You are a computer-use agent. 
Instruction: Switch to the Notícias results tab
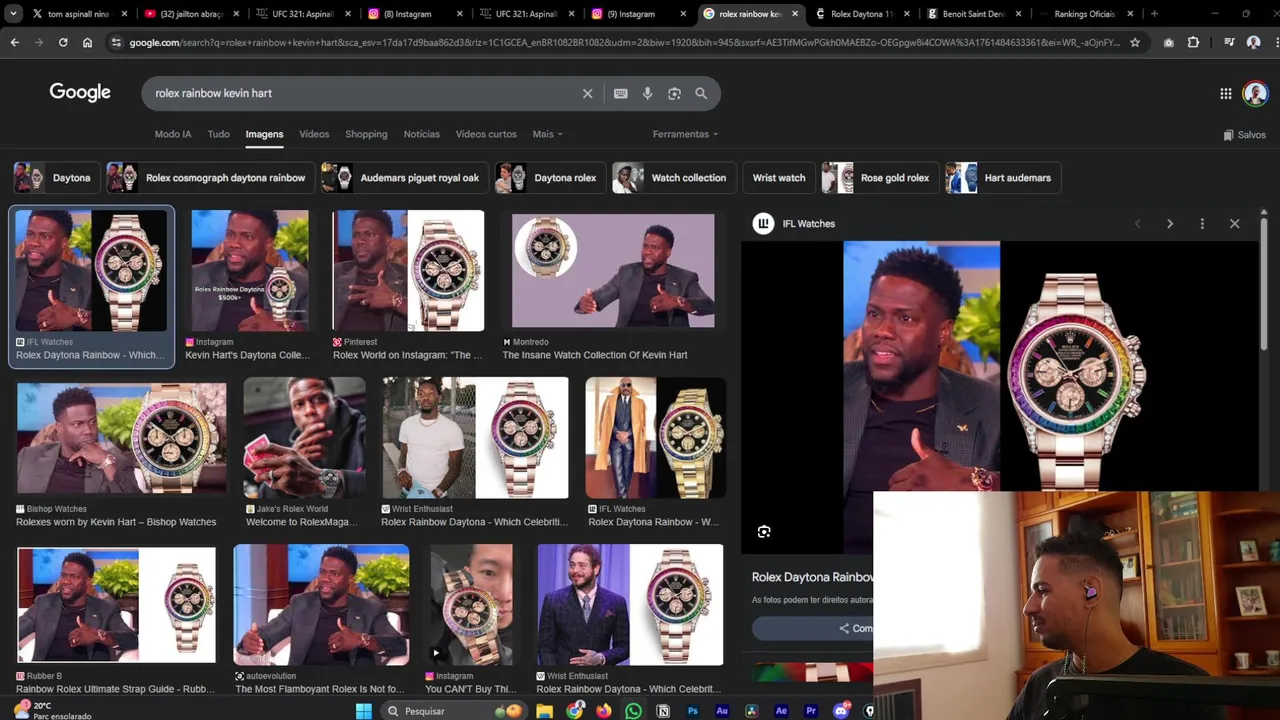pyautogui.click(x=421, y=134)
